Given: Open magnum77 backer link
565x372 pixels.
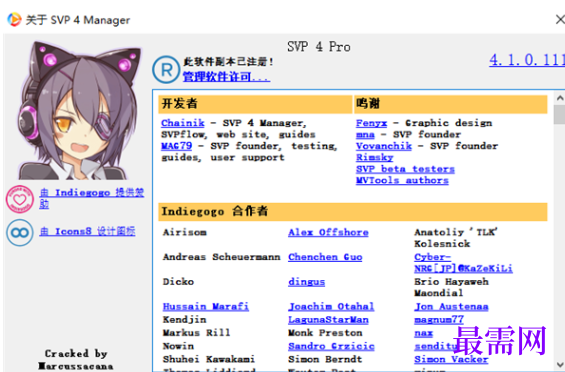Looking at the screenshot, I should coord(439,320).
